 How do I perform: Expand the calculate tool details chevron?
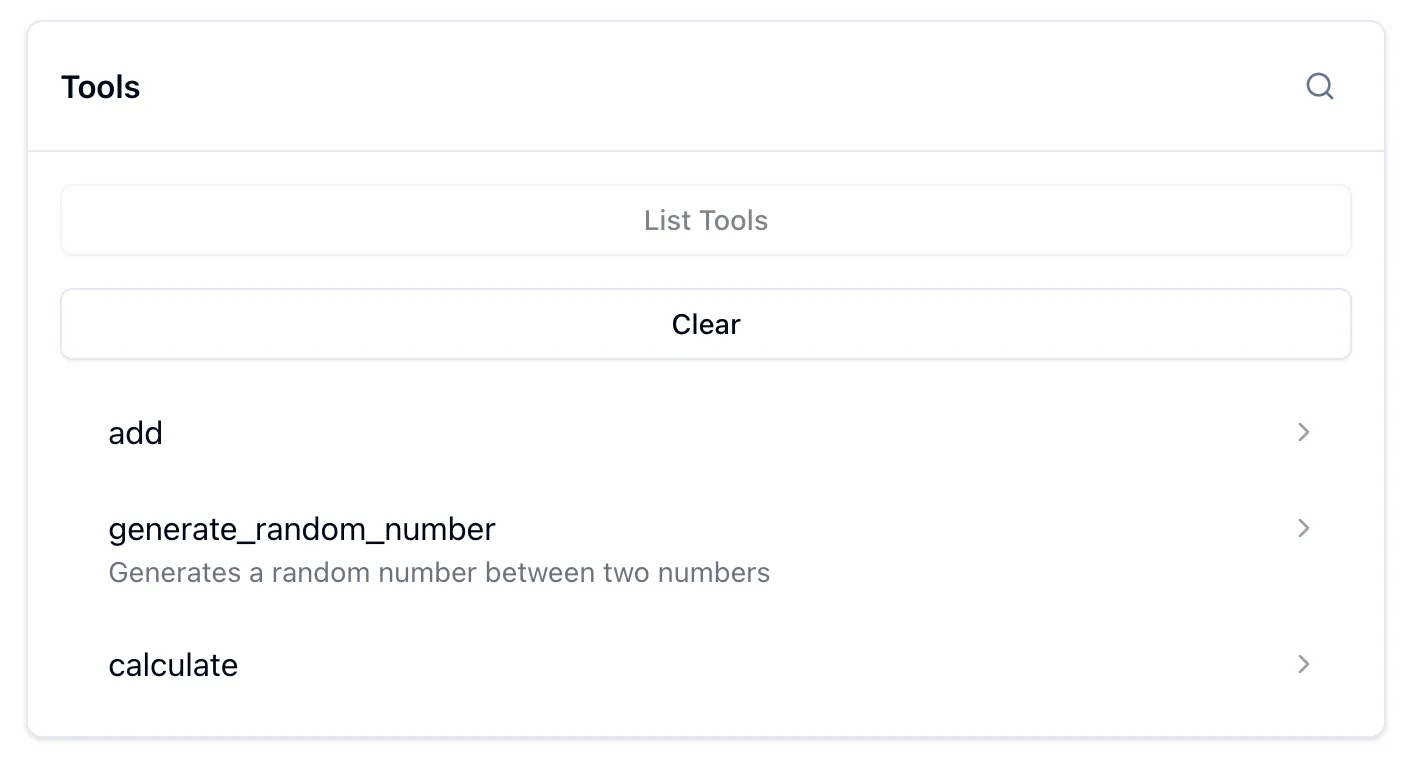pos(1302,664)
